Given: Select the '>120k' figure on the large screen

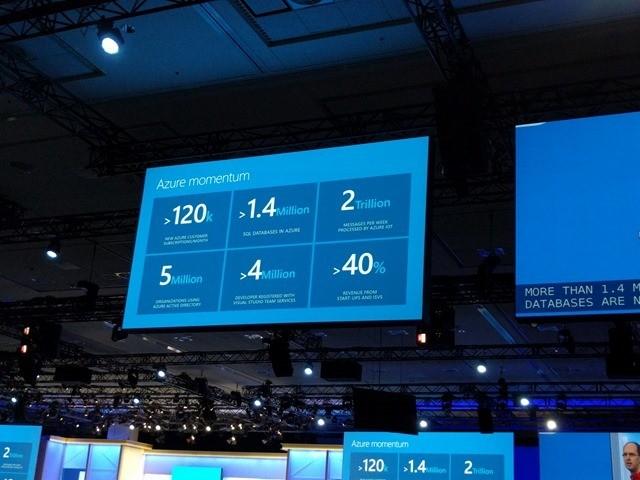Looking at the screenshot, I should 188,215.
